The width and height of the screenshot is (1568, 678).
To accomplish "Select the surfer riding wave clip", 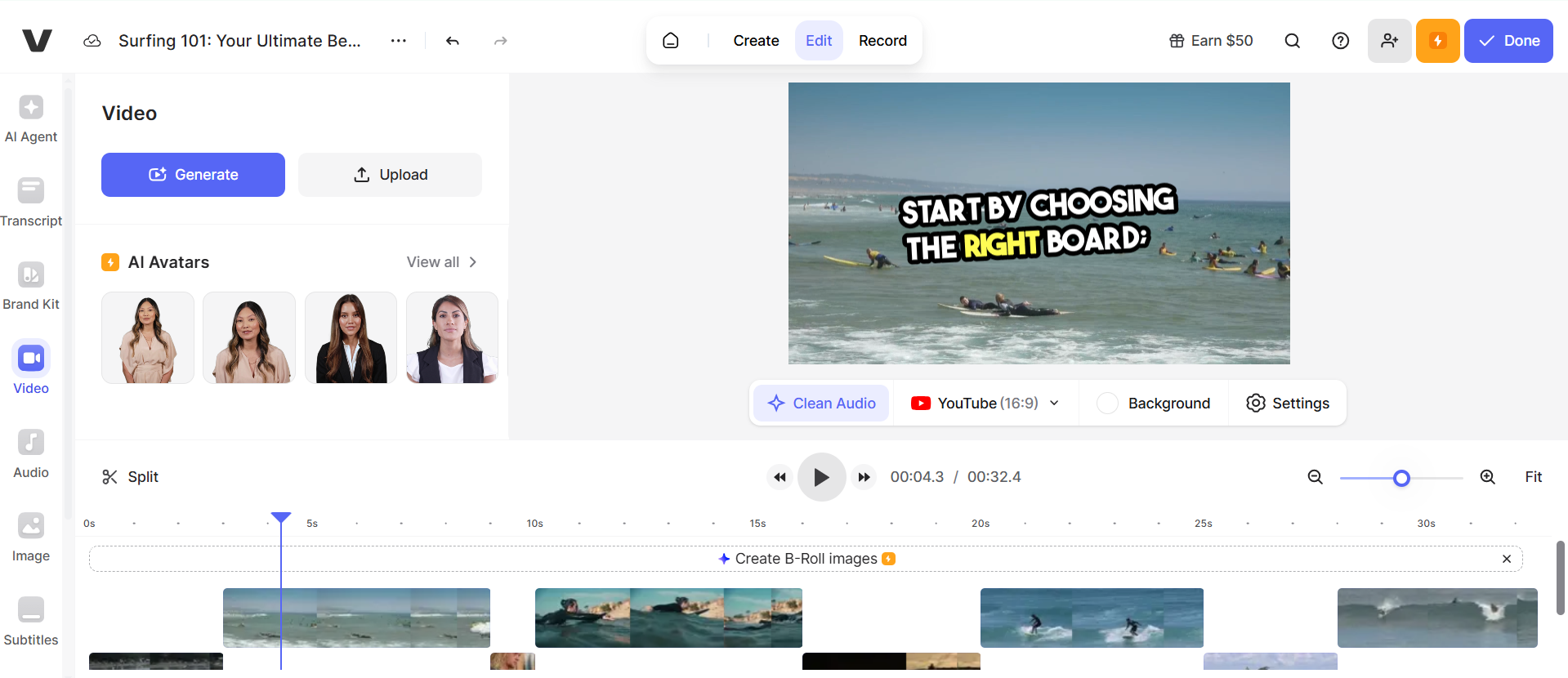I will pos(1092,618).
